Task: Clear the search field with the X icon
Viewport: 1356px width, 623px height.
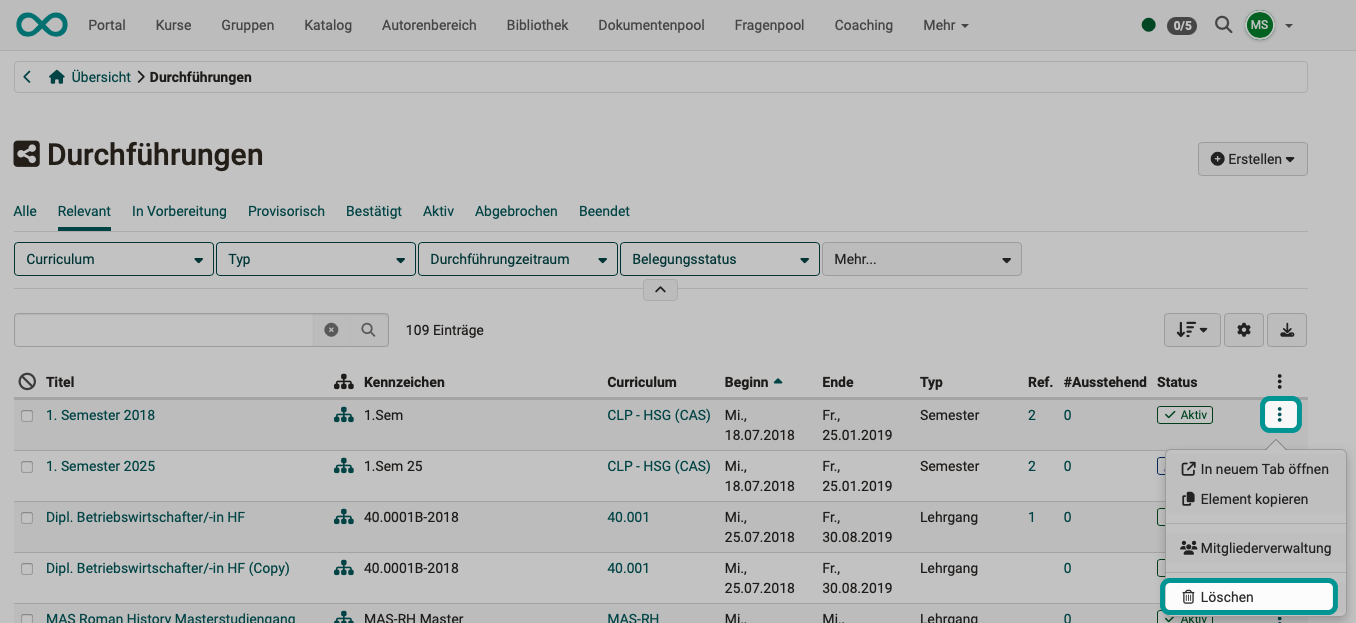Action: click(331, 329)
